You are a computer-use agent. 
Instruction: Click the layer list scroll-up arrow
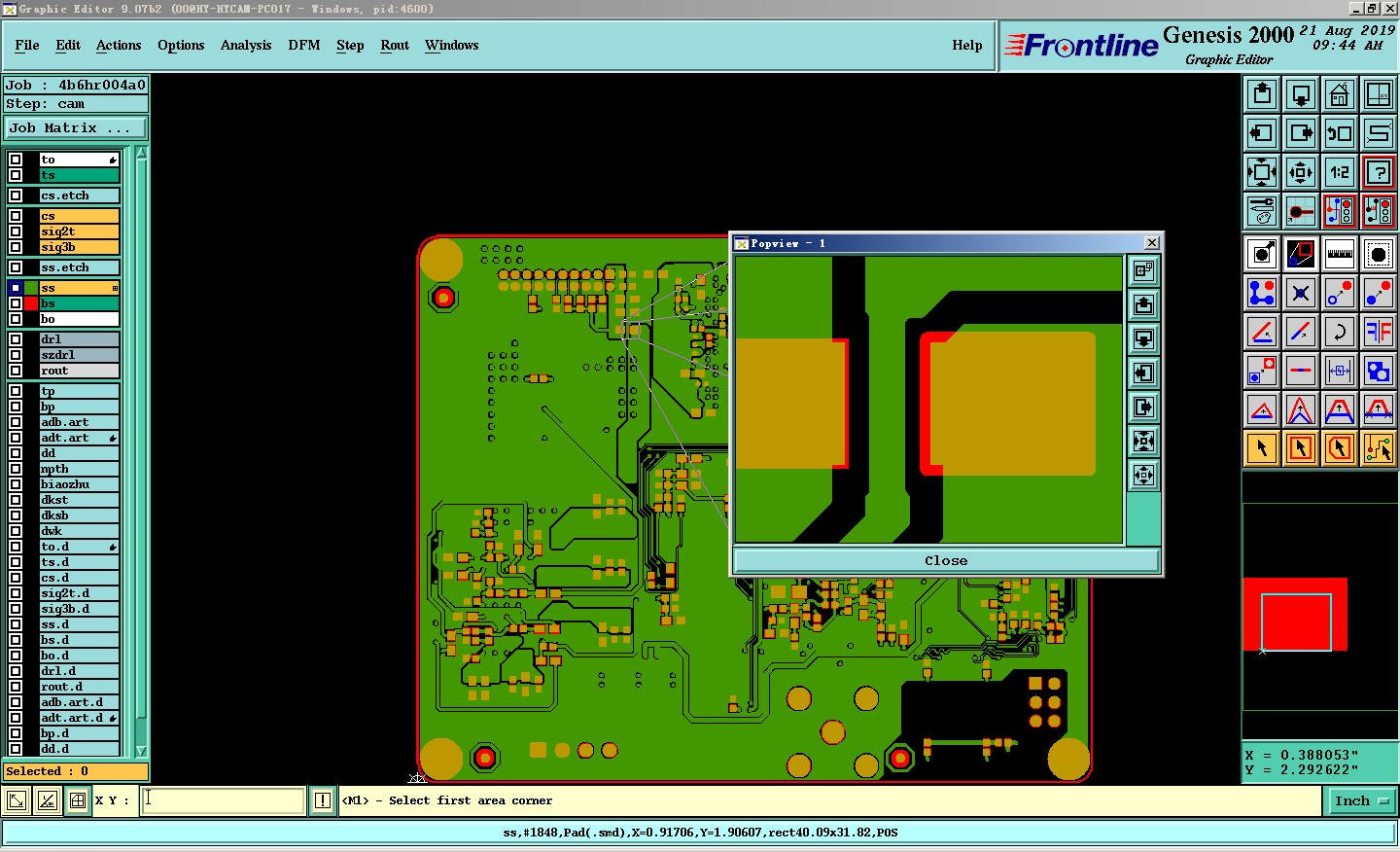pyautogui.click(x=141, y=153)
